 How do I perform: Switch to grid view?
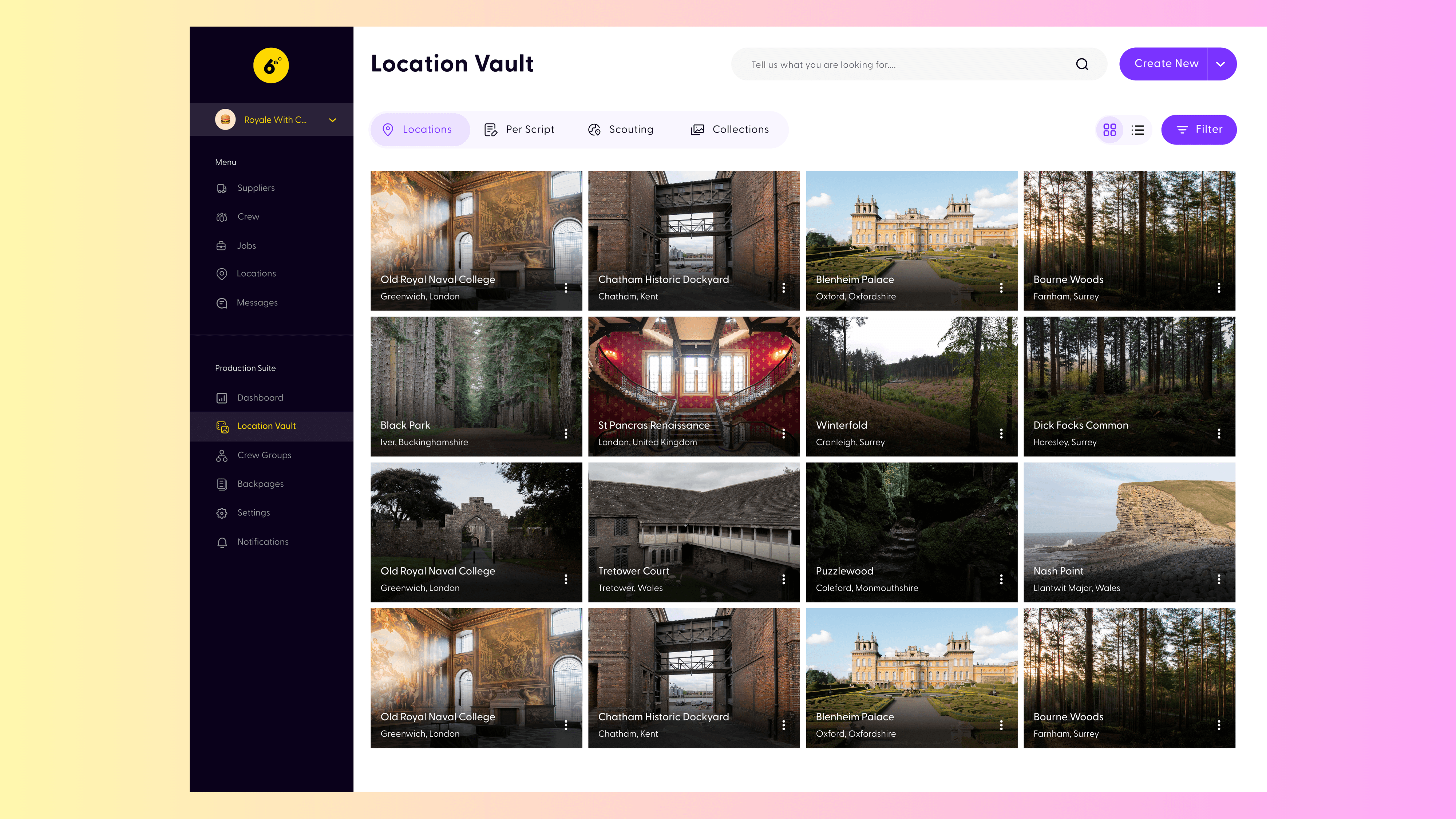pos(1109,130)
